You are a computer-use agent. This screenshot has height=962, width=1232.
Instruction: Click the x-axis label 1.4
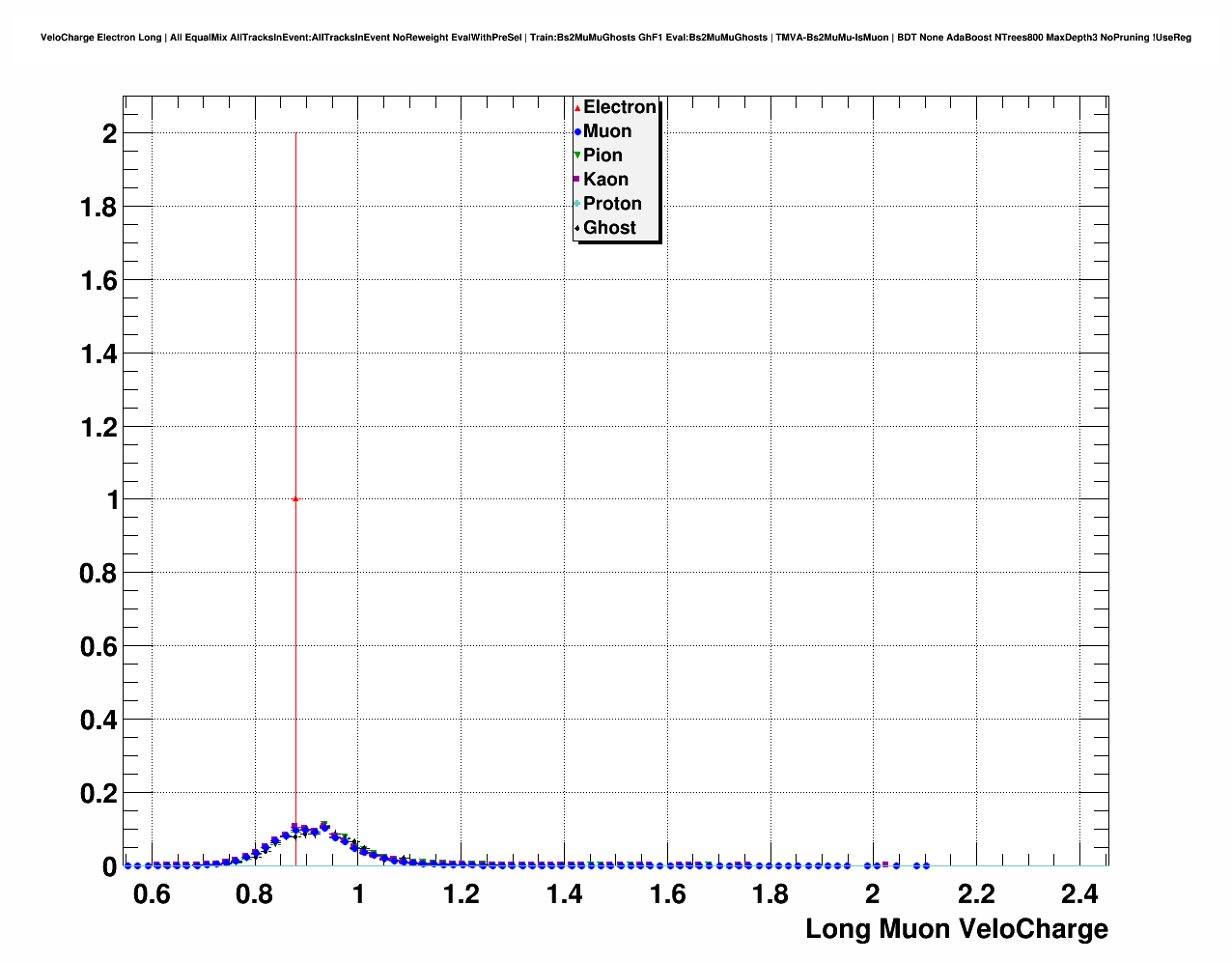(x=564, y=894)
